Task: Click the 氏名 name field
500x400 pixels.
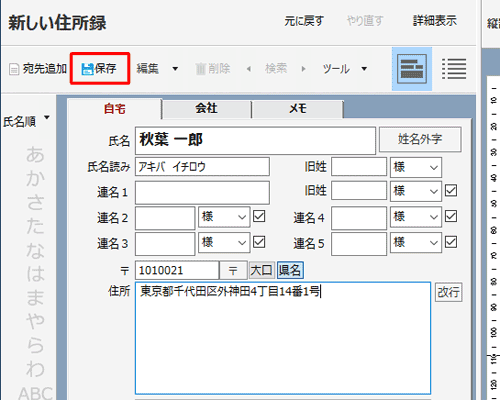Action: pos(255,140)
